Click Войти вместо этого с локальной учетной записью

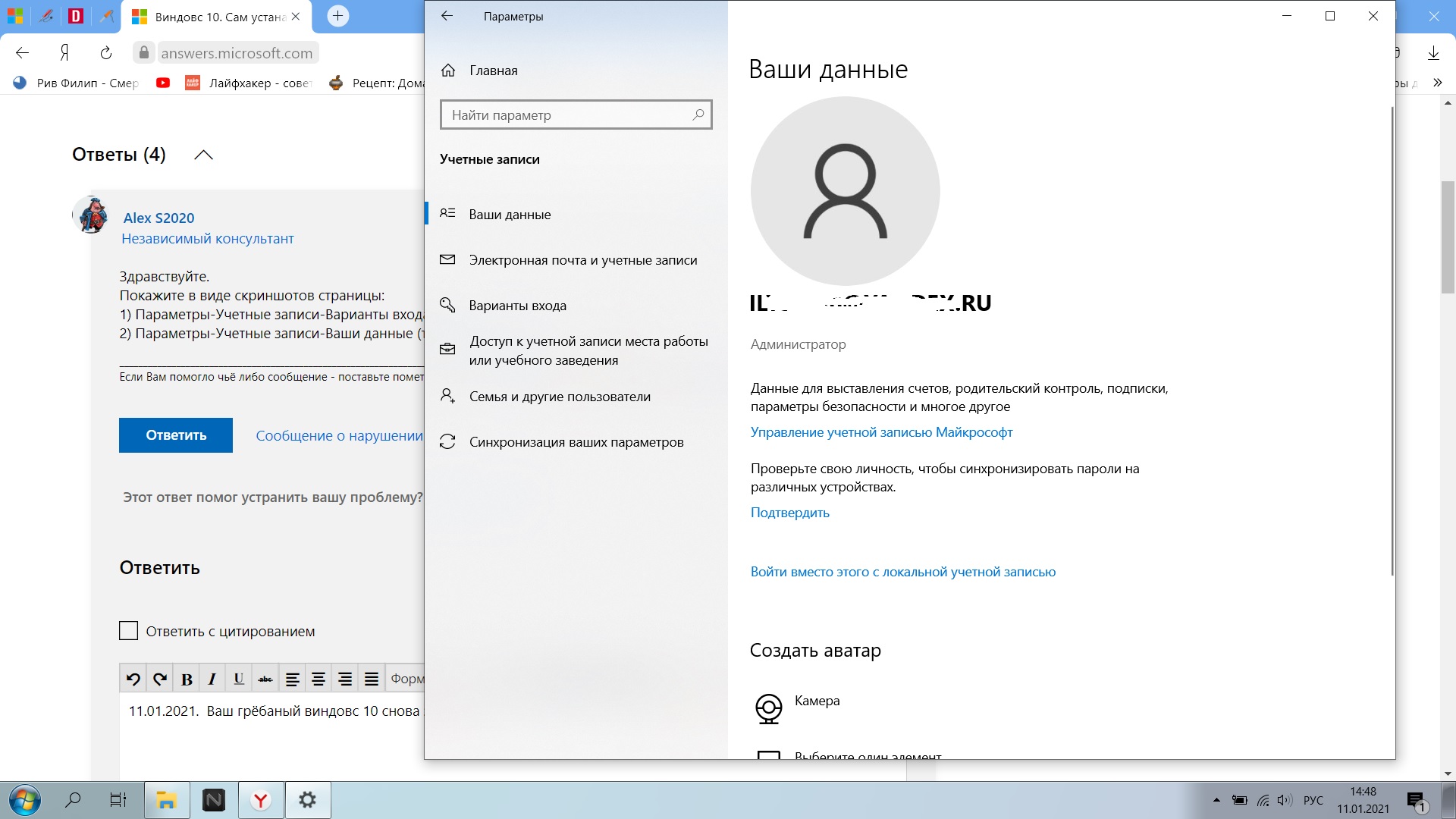[x=902, y=572]
